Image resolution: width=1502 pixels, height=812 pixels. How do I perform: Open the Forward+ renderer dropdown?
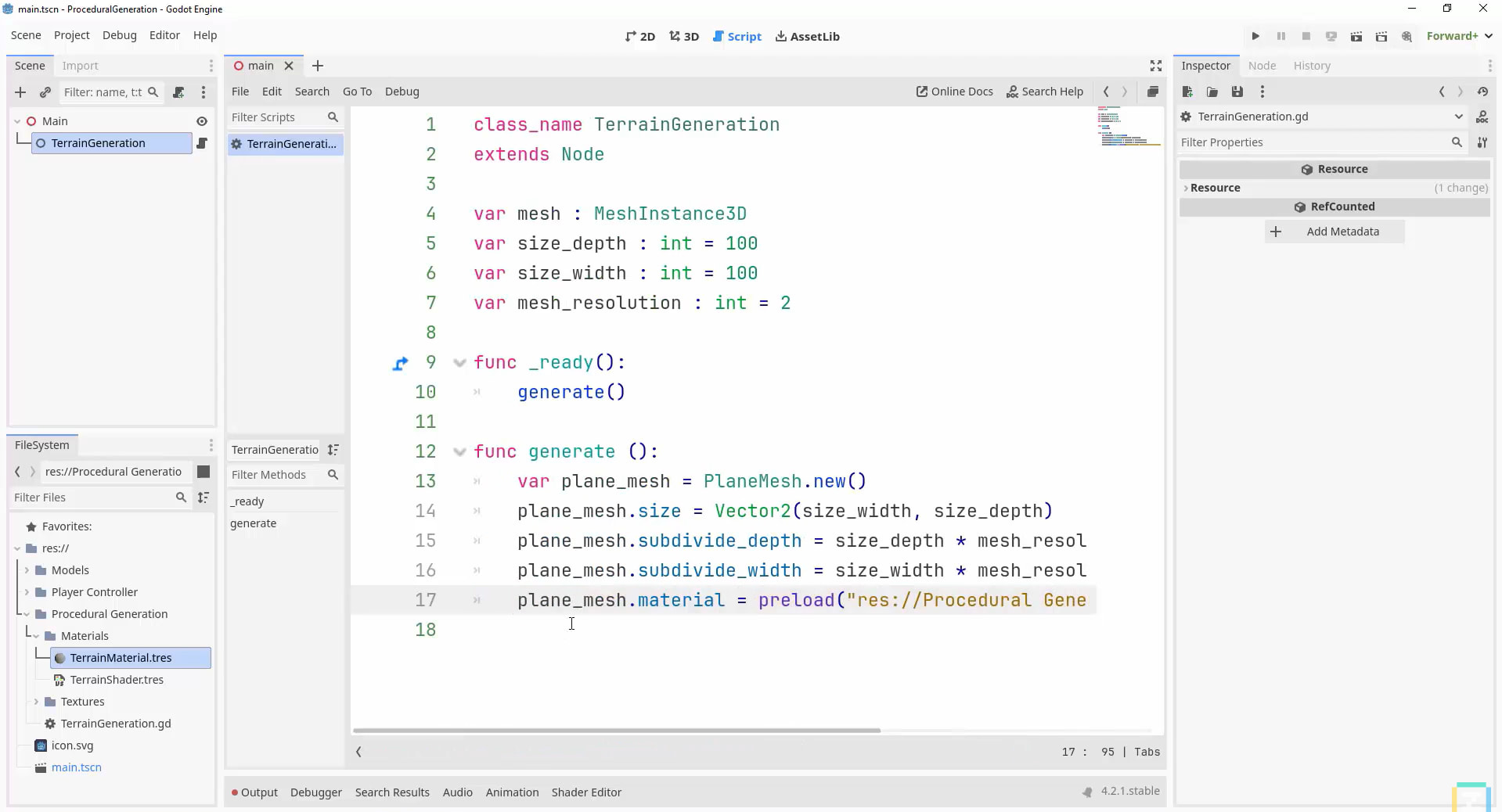click(1459, 36)
